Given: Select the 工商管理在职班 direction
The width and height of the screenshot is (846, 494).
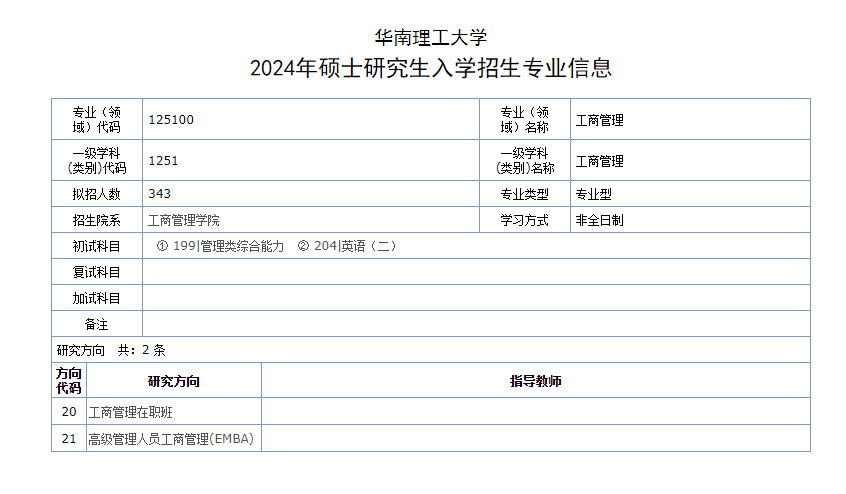Looking at the screenshot, I should click(x=131, y=413).
